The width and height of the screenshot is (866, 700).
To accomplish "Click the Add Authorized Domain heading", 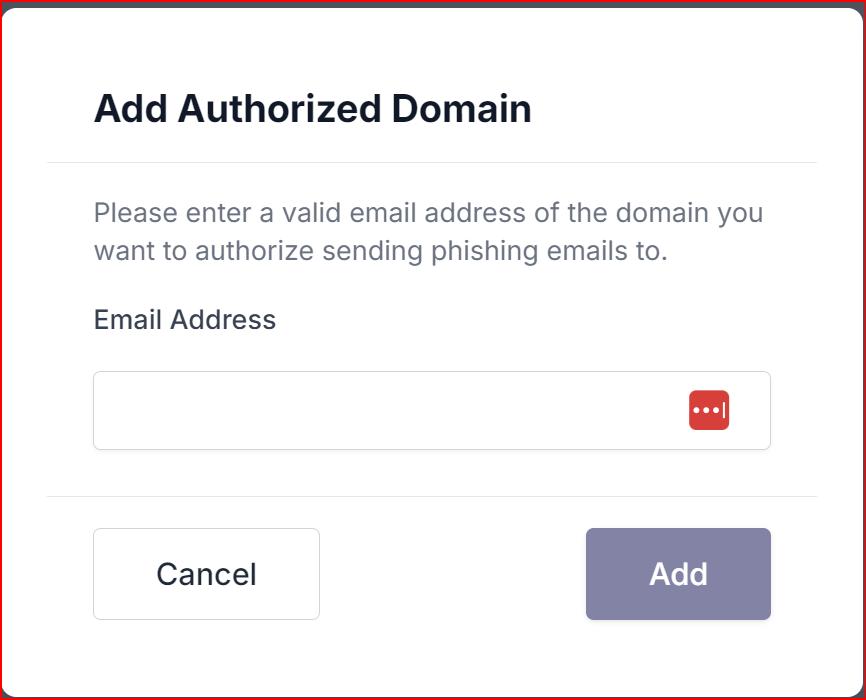I will coord(313,108).
